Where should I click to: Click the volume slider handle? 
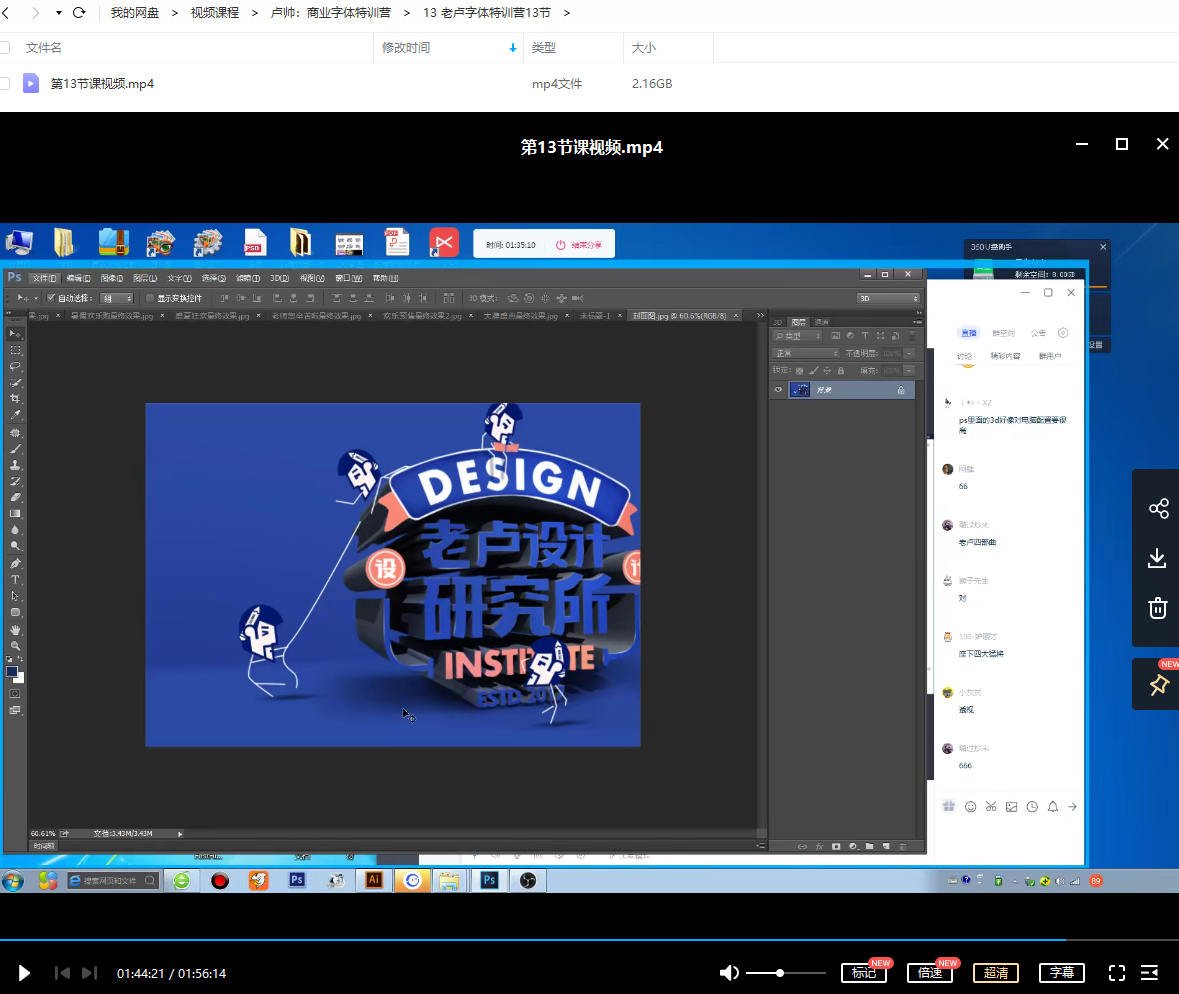tap(780, 973)
